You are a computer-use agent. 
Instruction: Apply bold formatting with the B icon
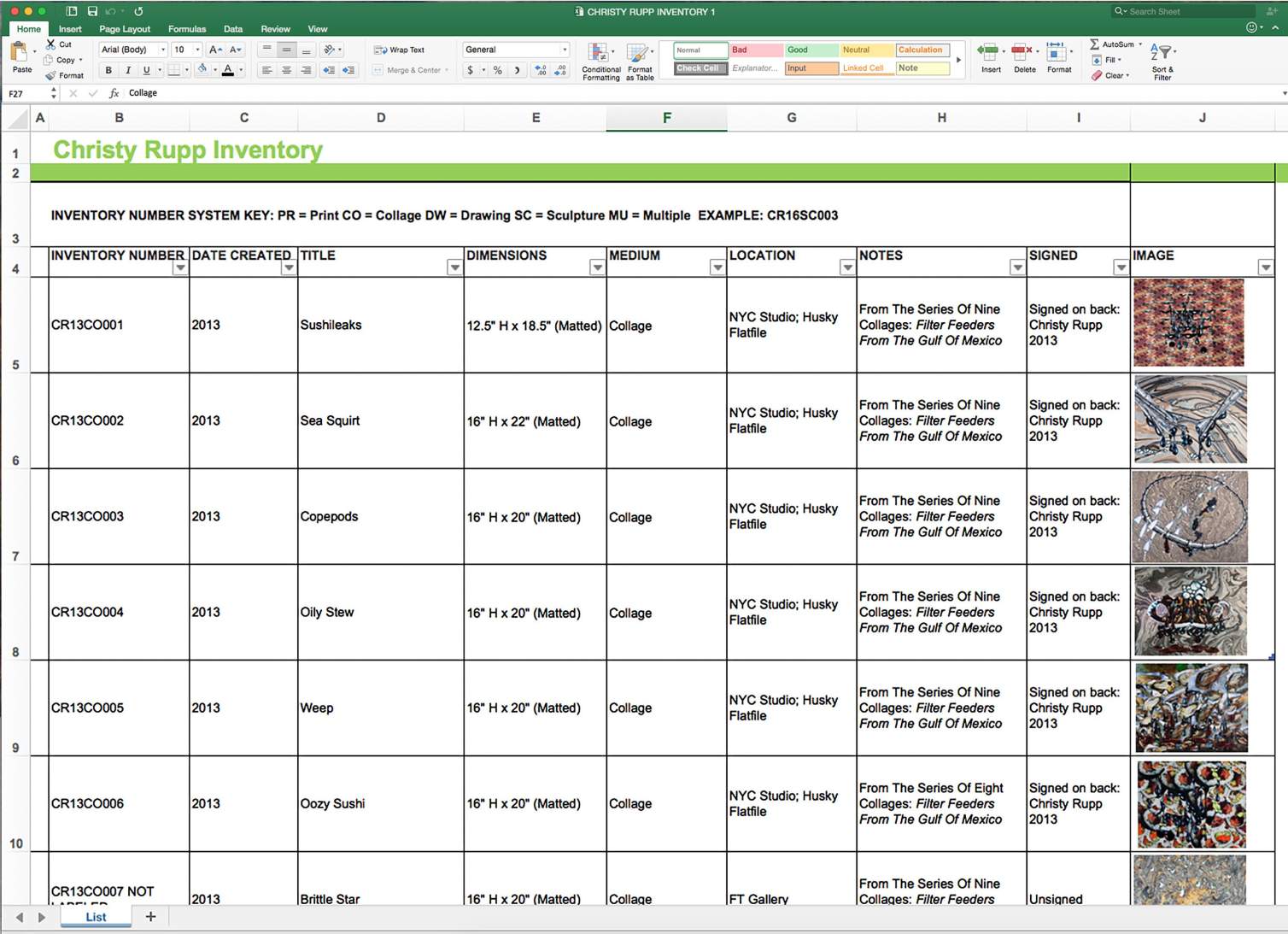[x=108, y=70]
